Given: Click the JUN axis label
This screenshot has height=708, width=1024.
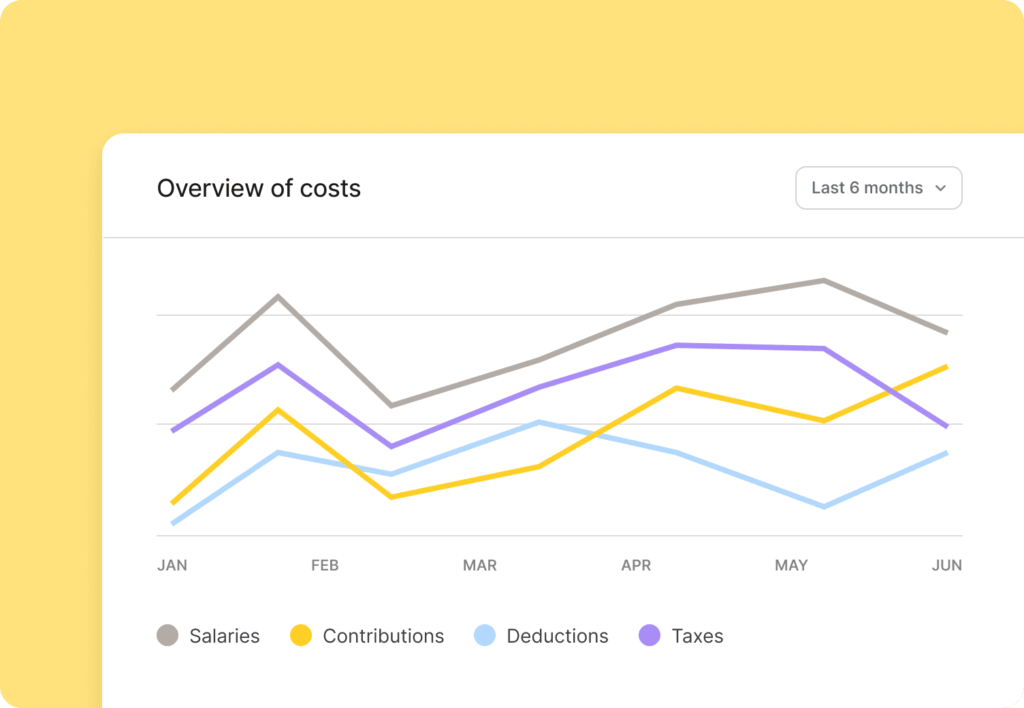Looking at the screenshot, I should [946, 566].
